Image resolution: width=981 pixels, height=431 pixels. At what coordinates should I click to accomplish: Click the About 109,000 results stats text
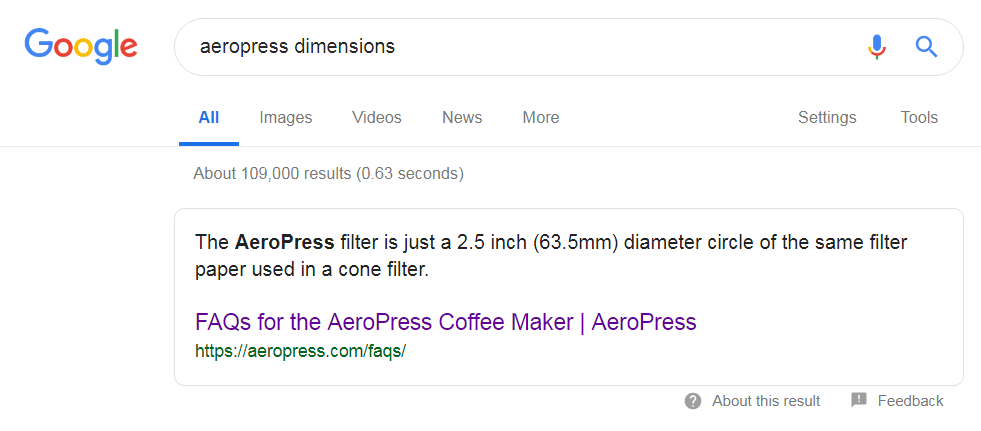pos(328,173)
